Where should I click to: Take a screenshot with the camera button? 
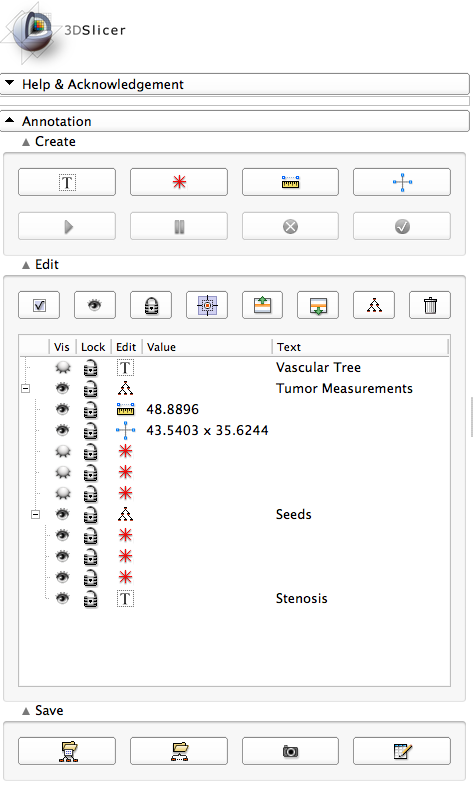(x=290, y=751)
